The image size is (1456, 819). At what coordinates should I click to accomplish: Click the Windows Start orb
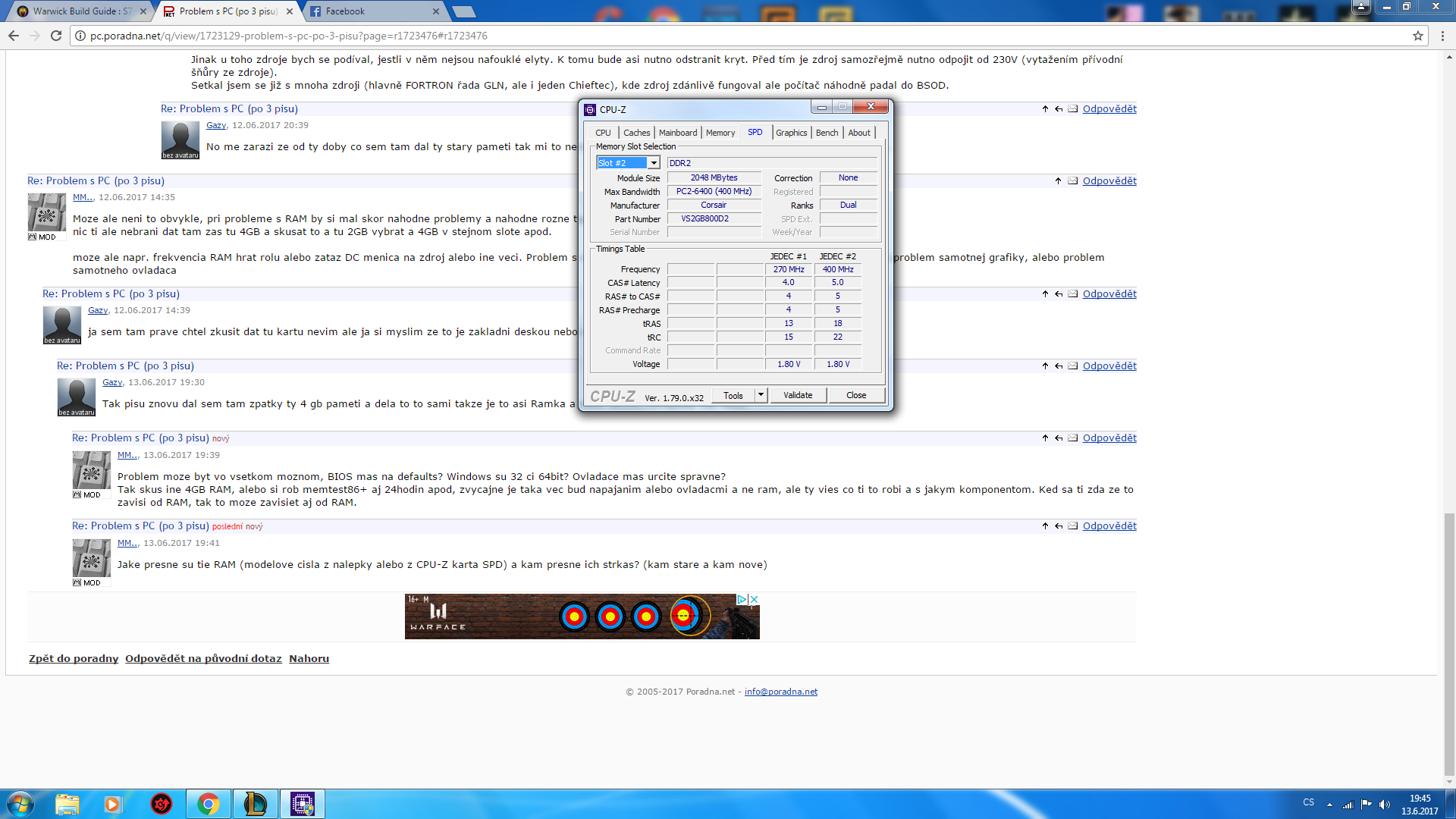pos(20,804)
